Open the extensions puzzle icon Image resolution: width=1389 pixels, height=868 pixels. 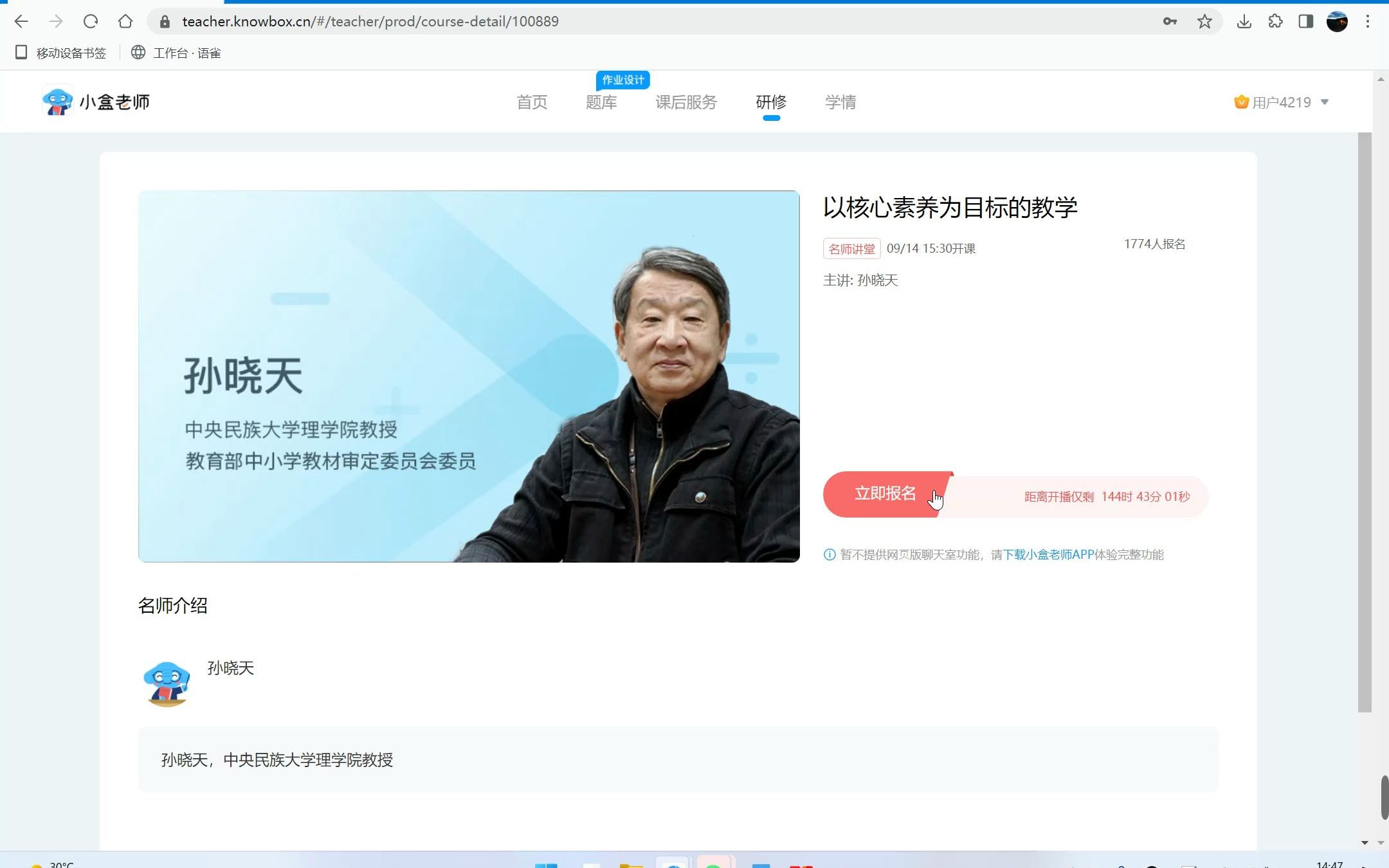point(1275,21)
